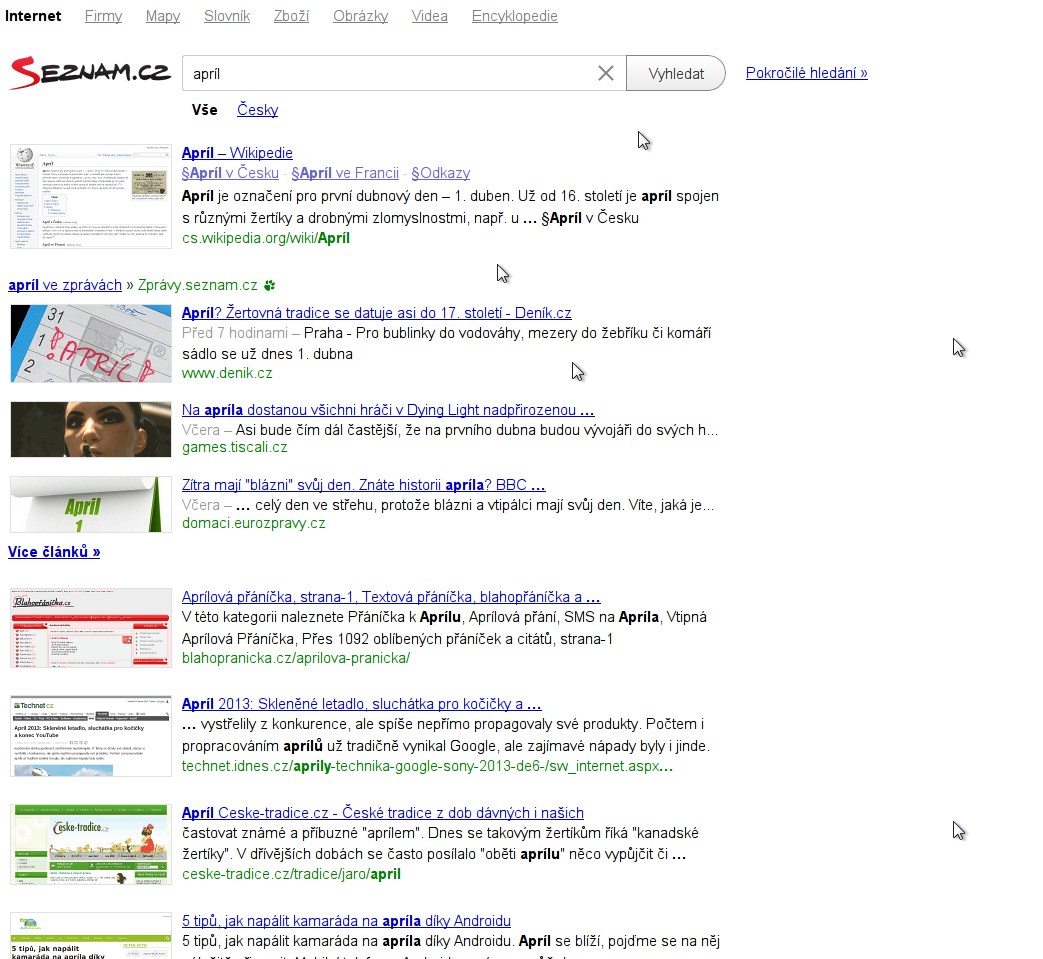Open the Aprílová přáníčka result
Viewport: 1043px width, 959px height.
click(x=391, y=597)
